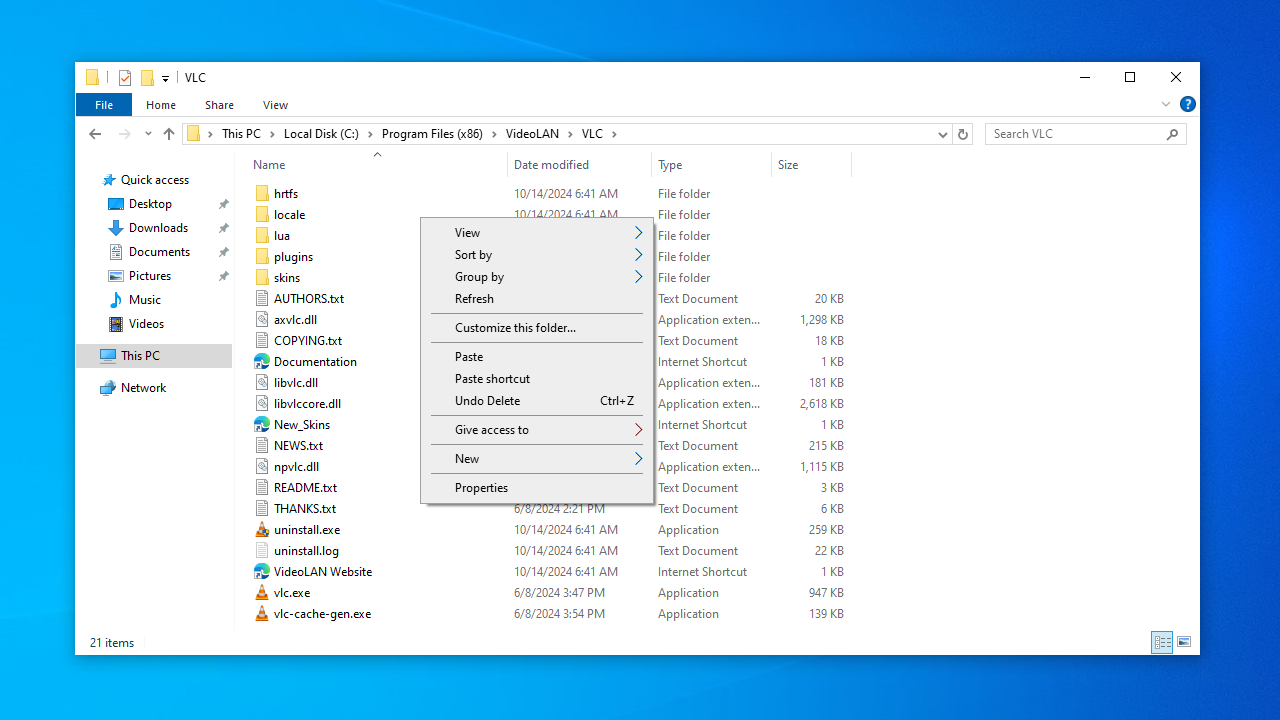Click the Downloads icon in Quick access
This screenshot has height=720, width=1280.
(x=116, y=228)
